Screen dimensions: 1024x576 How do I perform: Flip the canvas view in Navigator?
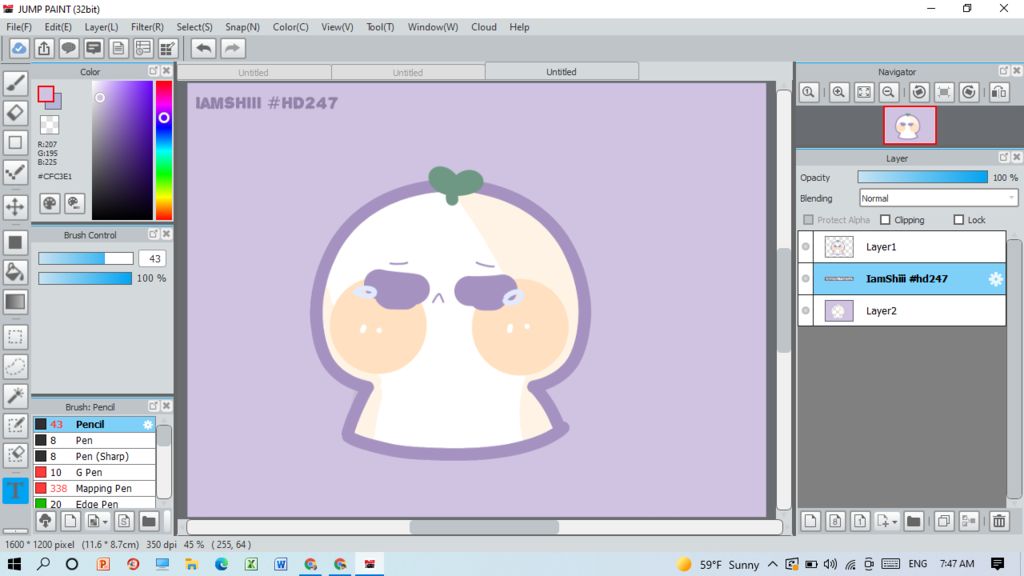coord(999,92)
